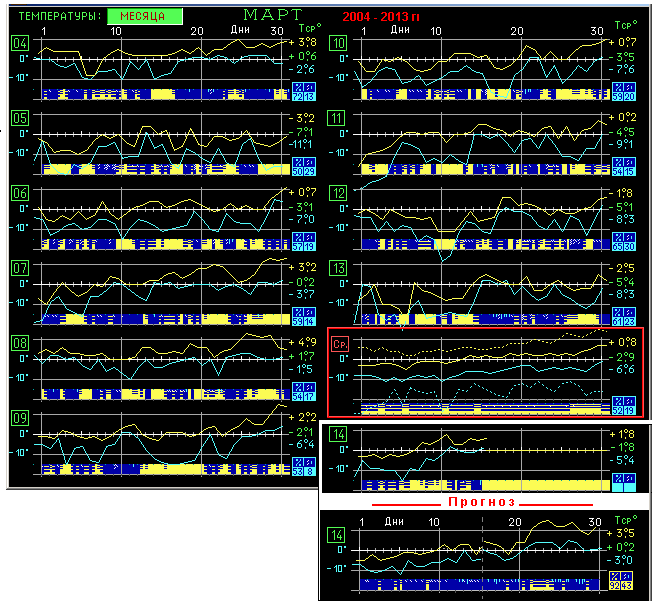Select the 08 year label box
The height and width of the screenshot is (611, 660).
[19, 343]
